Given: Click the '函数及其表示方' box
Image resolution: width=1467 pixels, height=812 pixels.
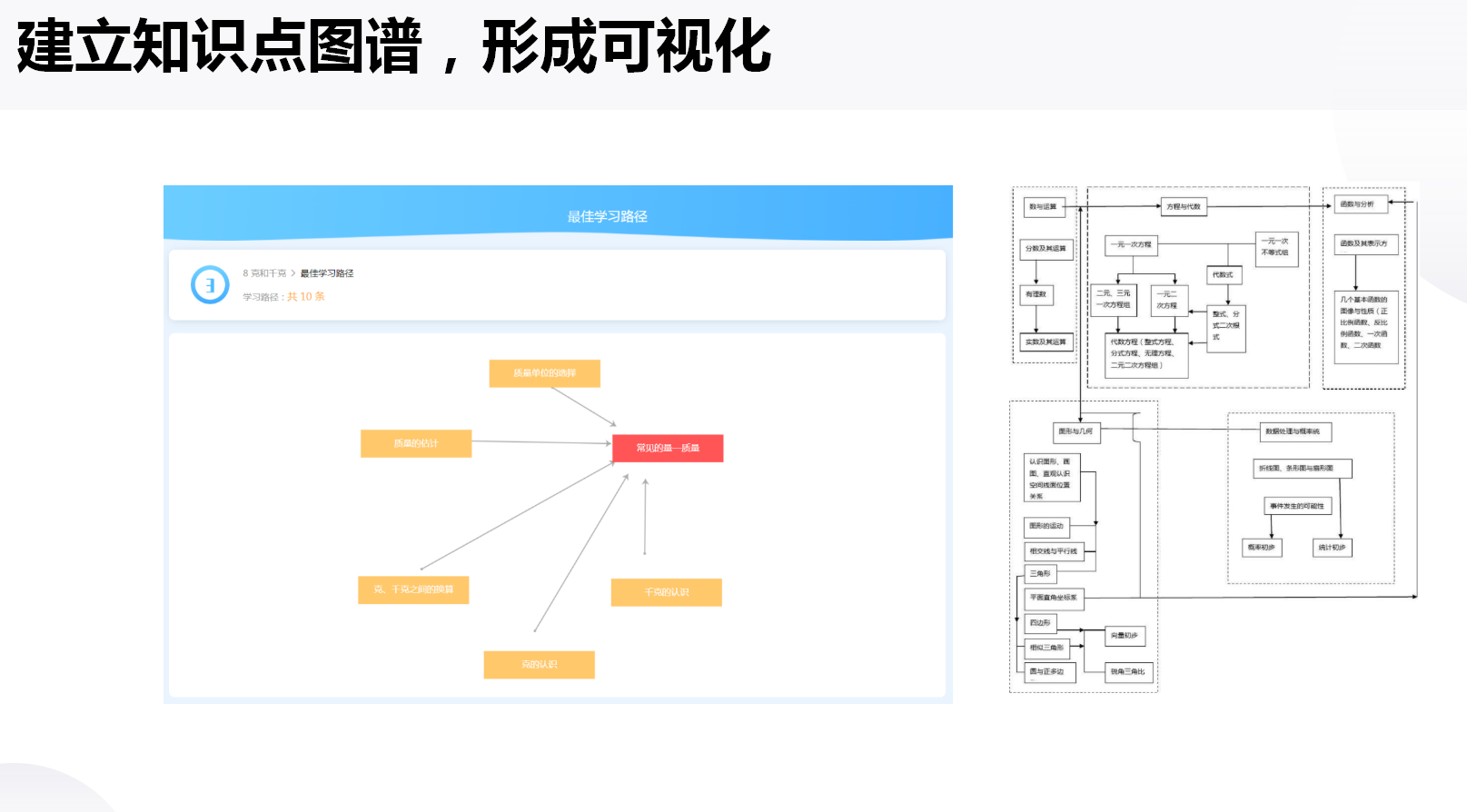Looking at the screenshot, I should click(x=1366, y=243).
